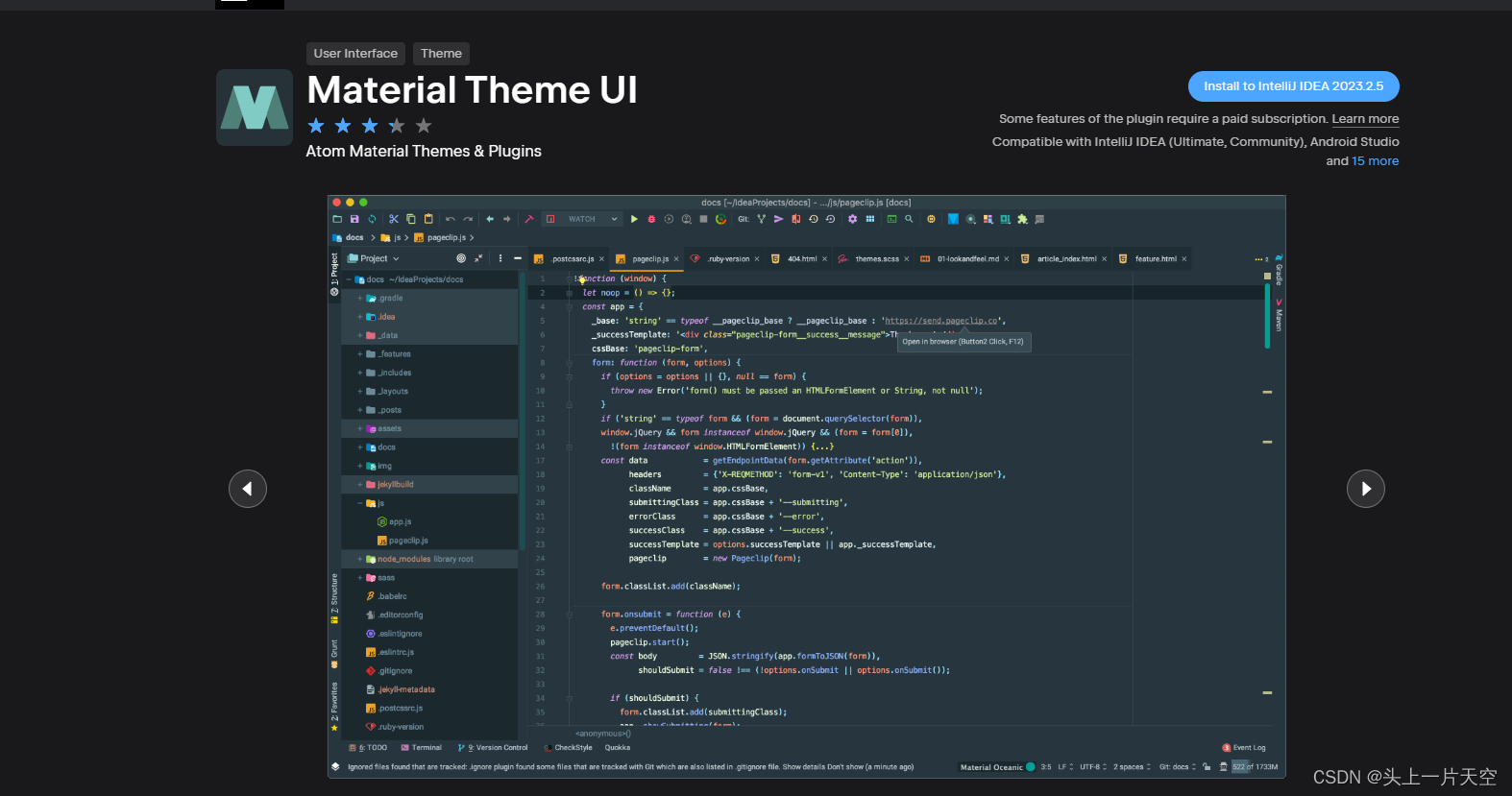Image resolution: width=1512 pixels, height=796 pixels.
Task: Click the Material Theme UI plugin logo
Action: click(x=255, y=108)
